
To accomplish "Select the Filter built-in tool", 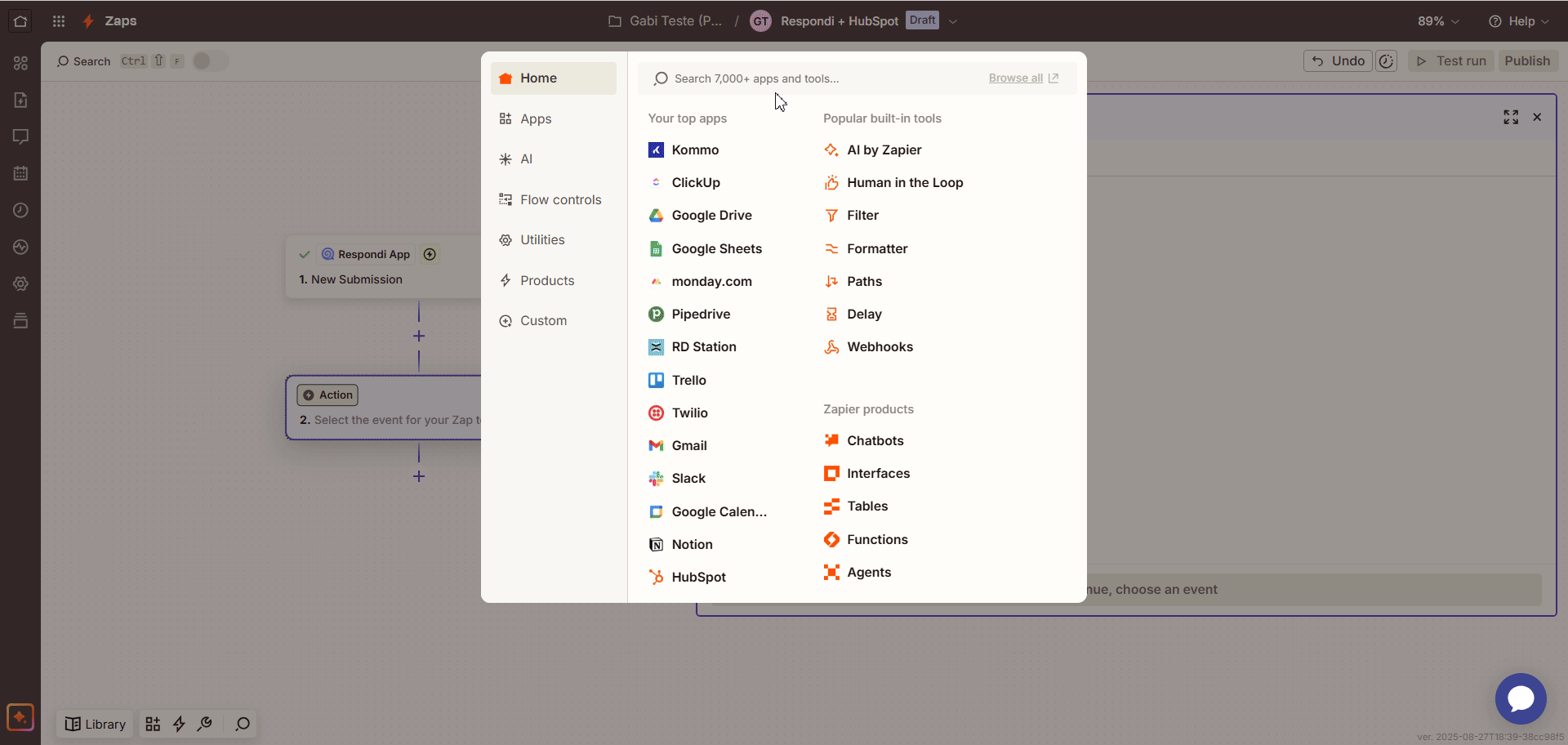I will click(x=851, y=216).
